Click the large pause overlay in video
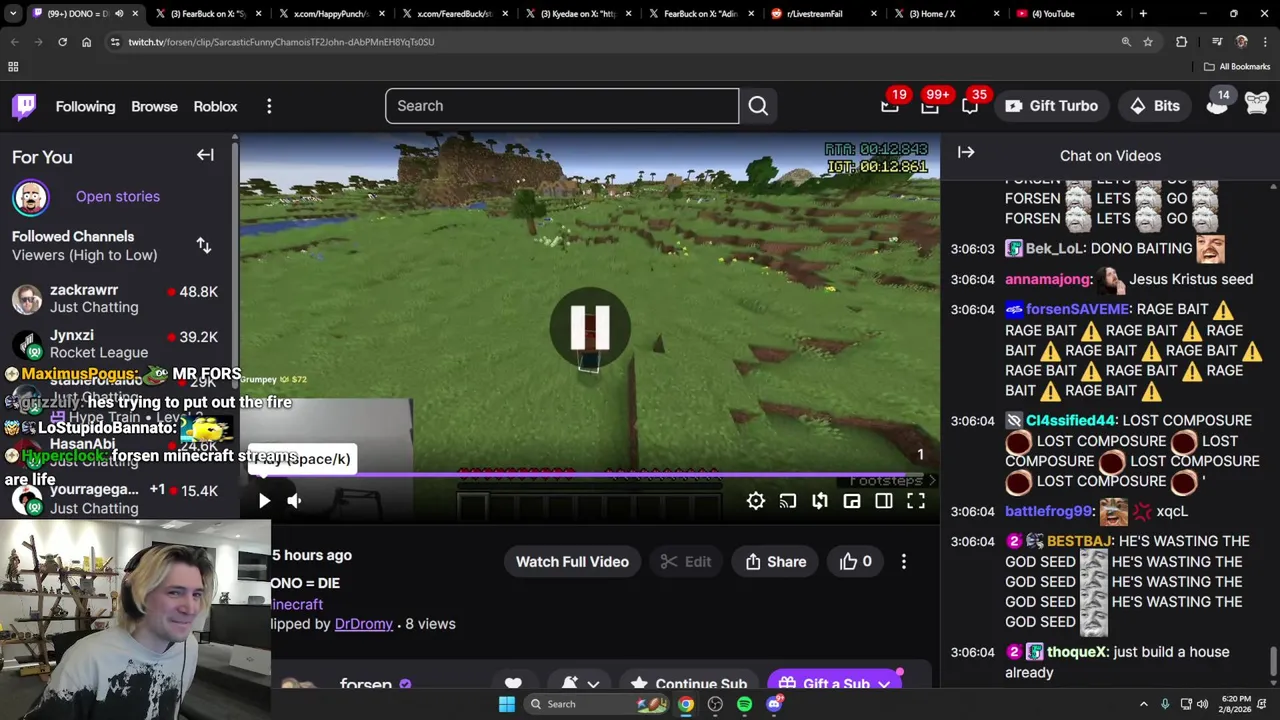The height and width of the screenshot is (720, 1280). click(x=590, y=328)
